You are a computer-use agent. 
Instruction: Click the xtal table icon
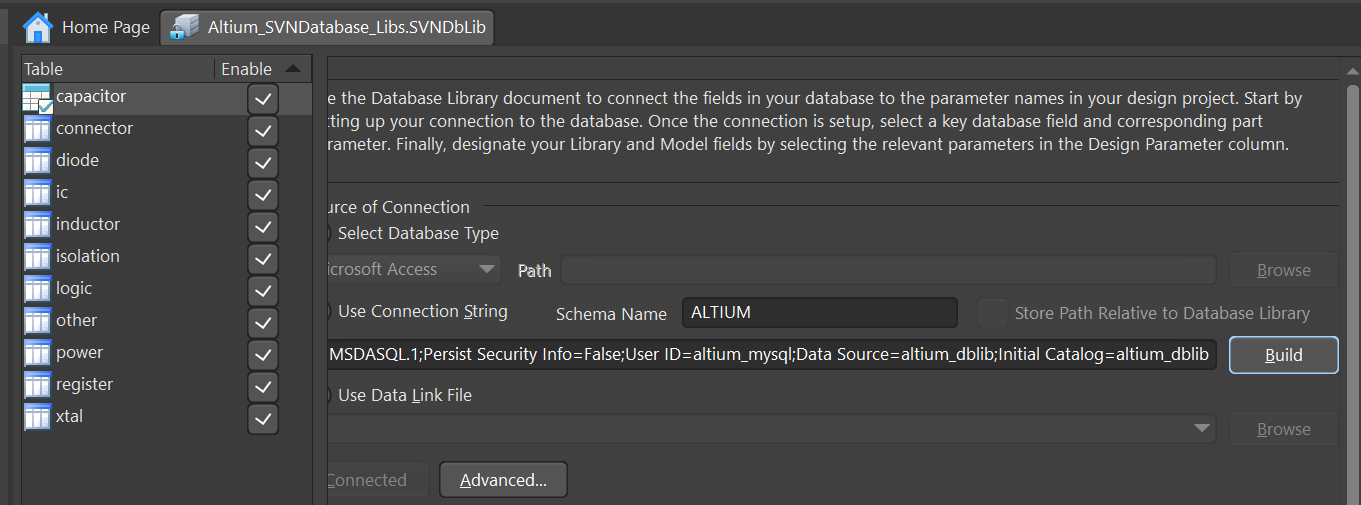(x=37, y=417)
